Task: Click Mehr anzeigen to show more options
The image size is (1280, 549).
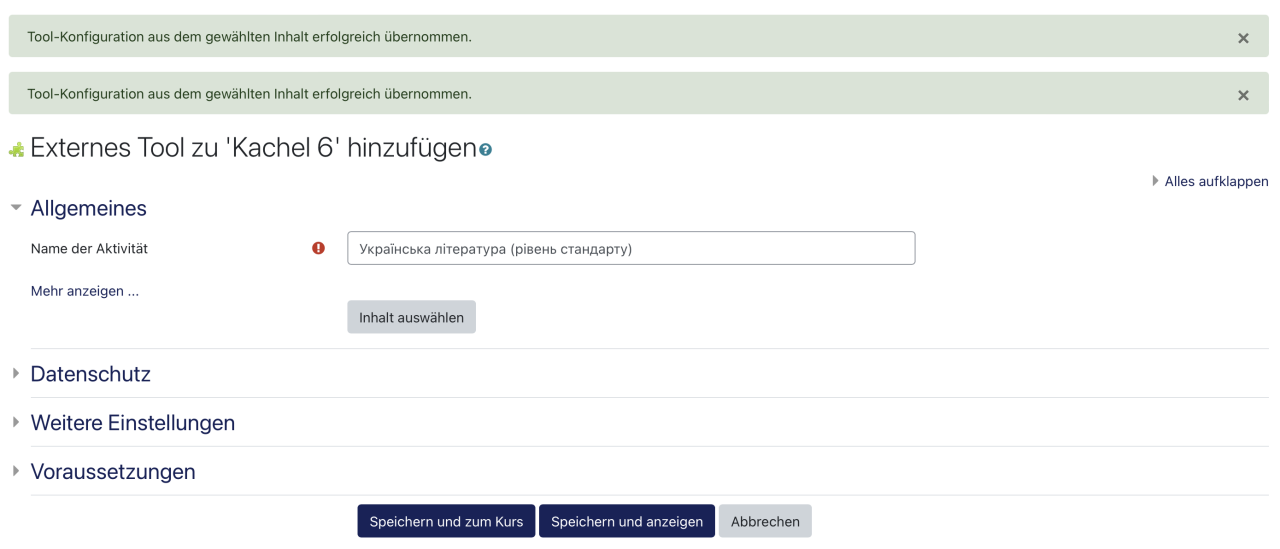Action: click(85, 291)
